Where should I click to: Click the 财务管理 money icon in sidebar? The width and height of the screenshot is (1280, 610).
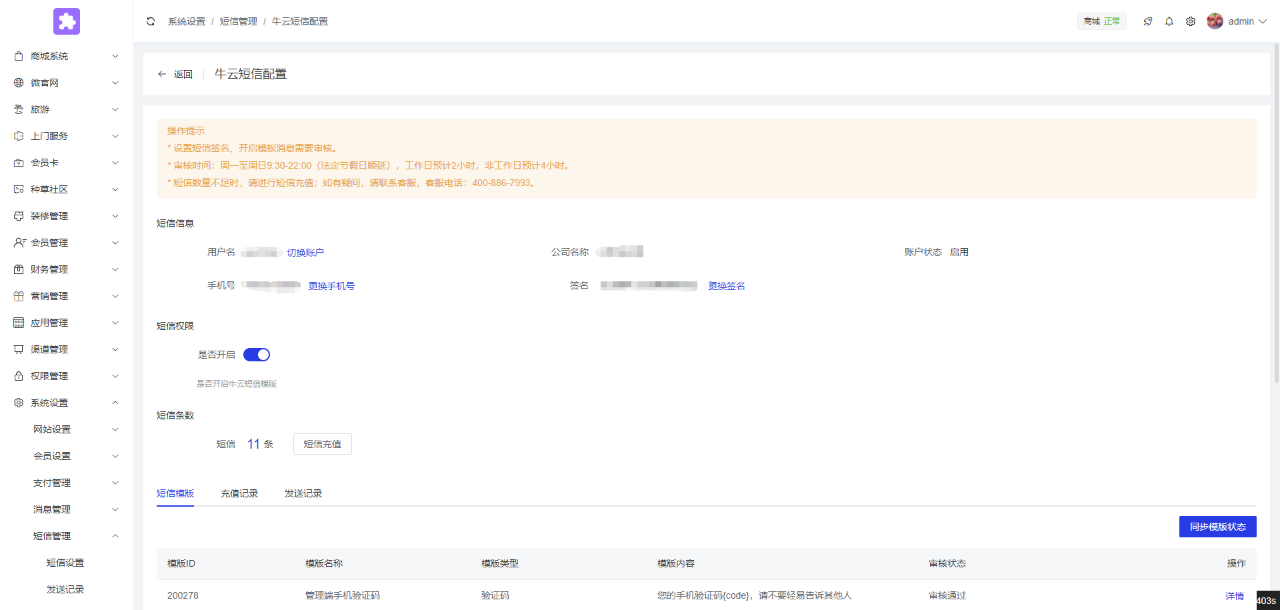(17, 268)
